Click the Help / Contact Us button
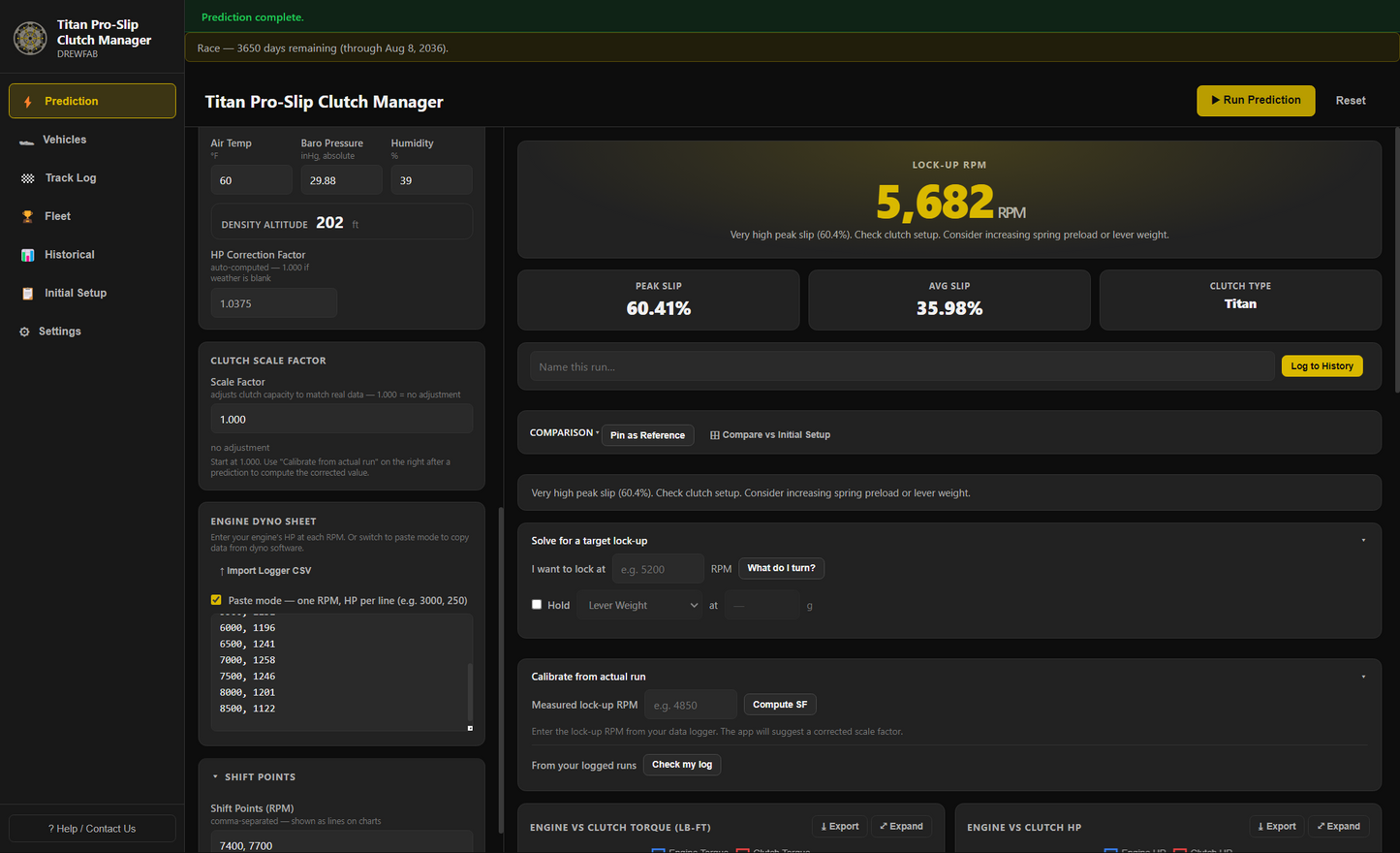 click(x=92, y=829)
